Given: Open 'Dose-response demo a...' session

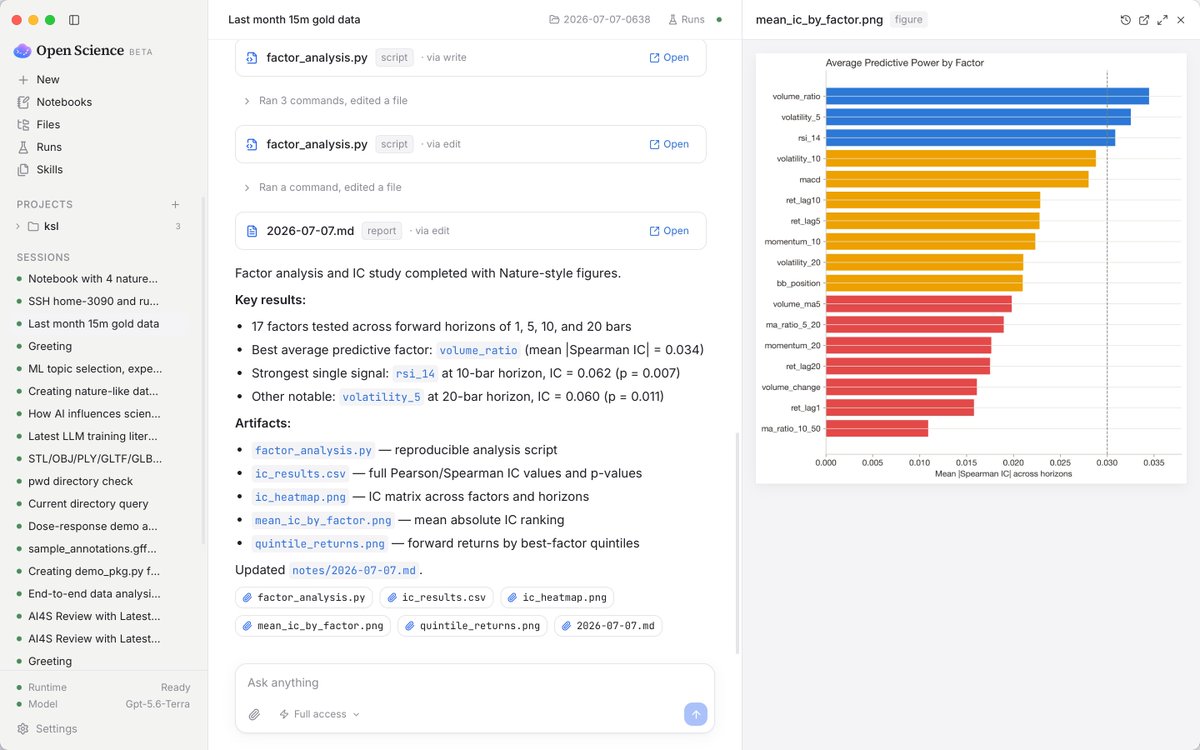Looking at the screenshot, I should point(93,526).
